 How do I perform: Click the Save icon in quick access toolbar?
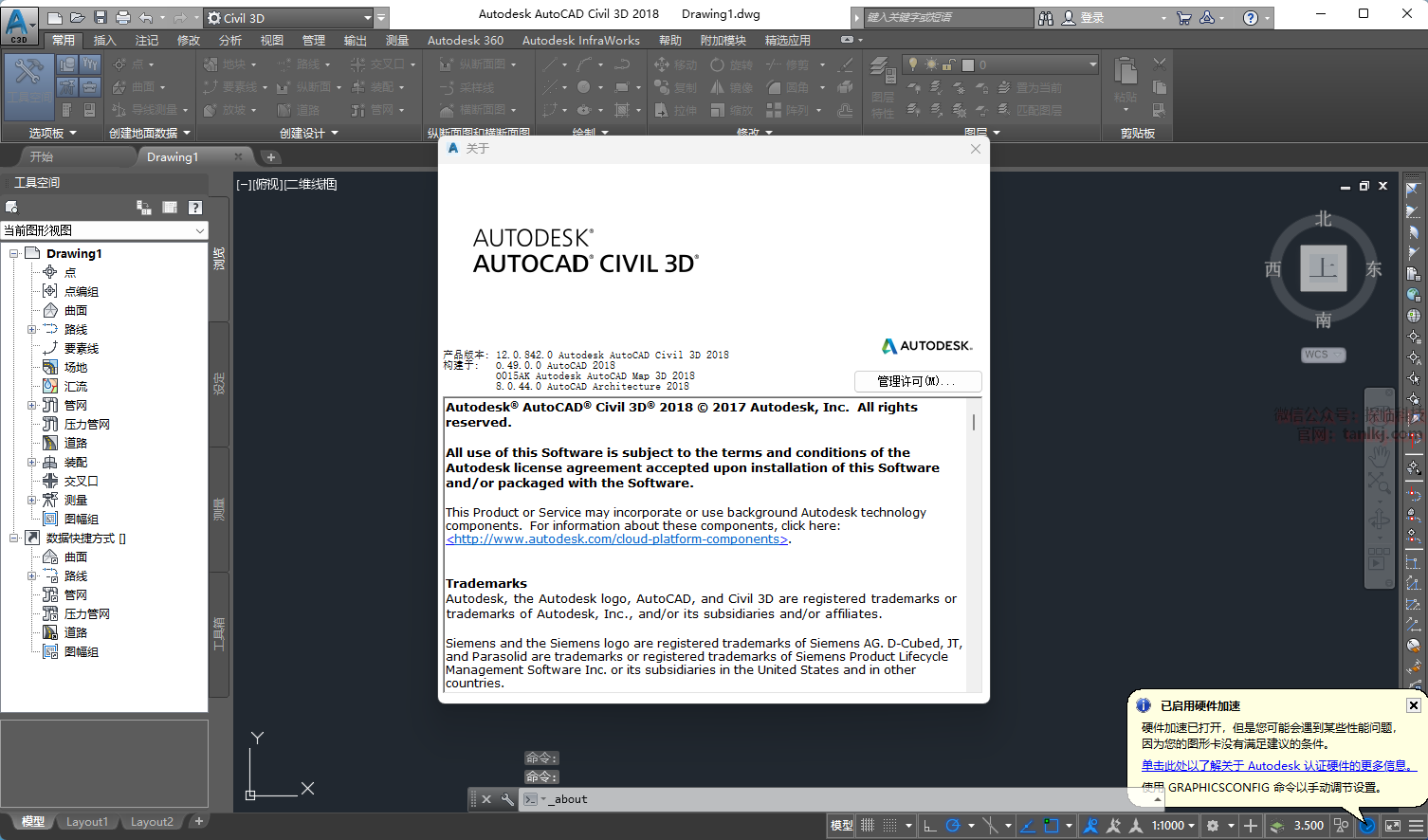pyautogui.click(x=101, y=18)
